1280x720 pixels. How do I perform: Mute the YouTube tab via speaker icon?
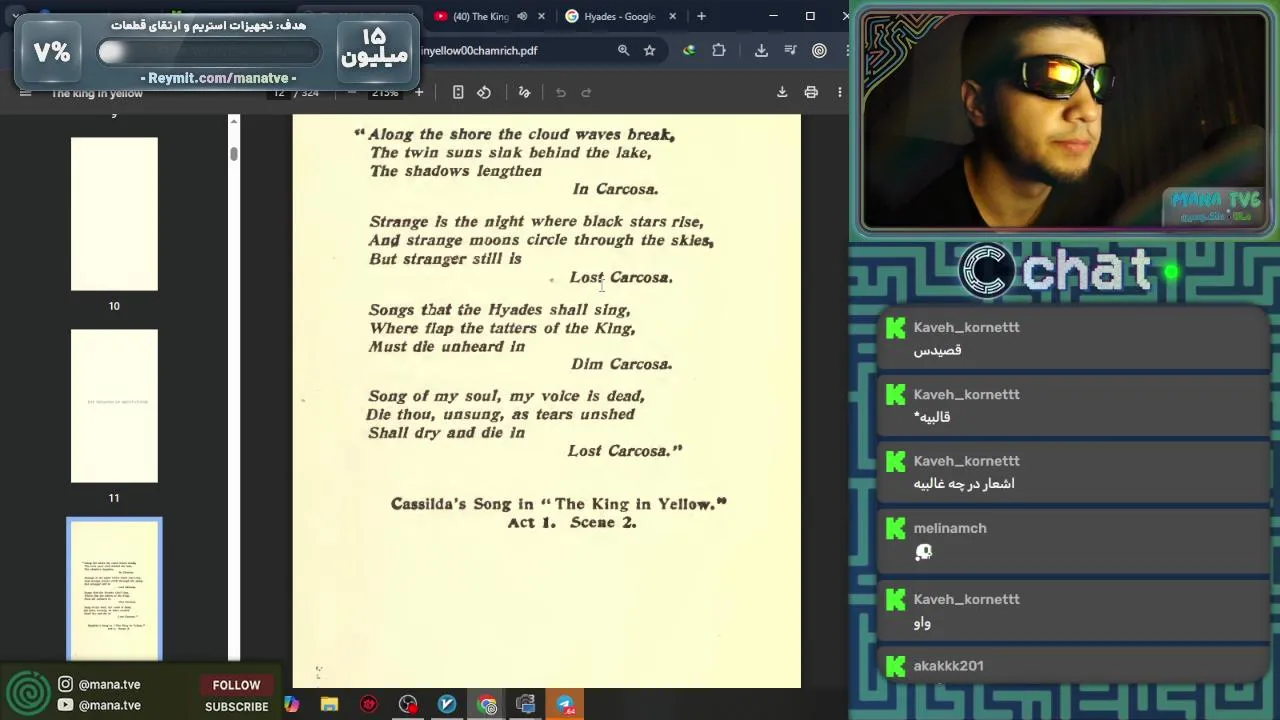click(522, 16)
